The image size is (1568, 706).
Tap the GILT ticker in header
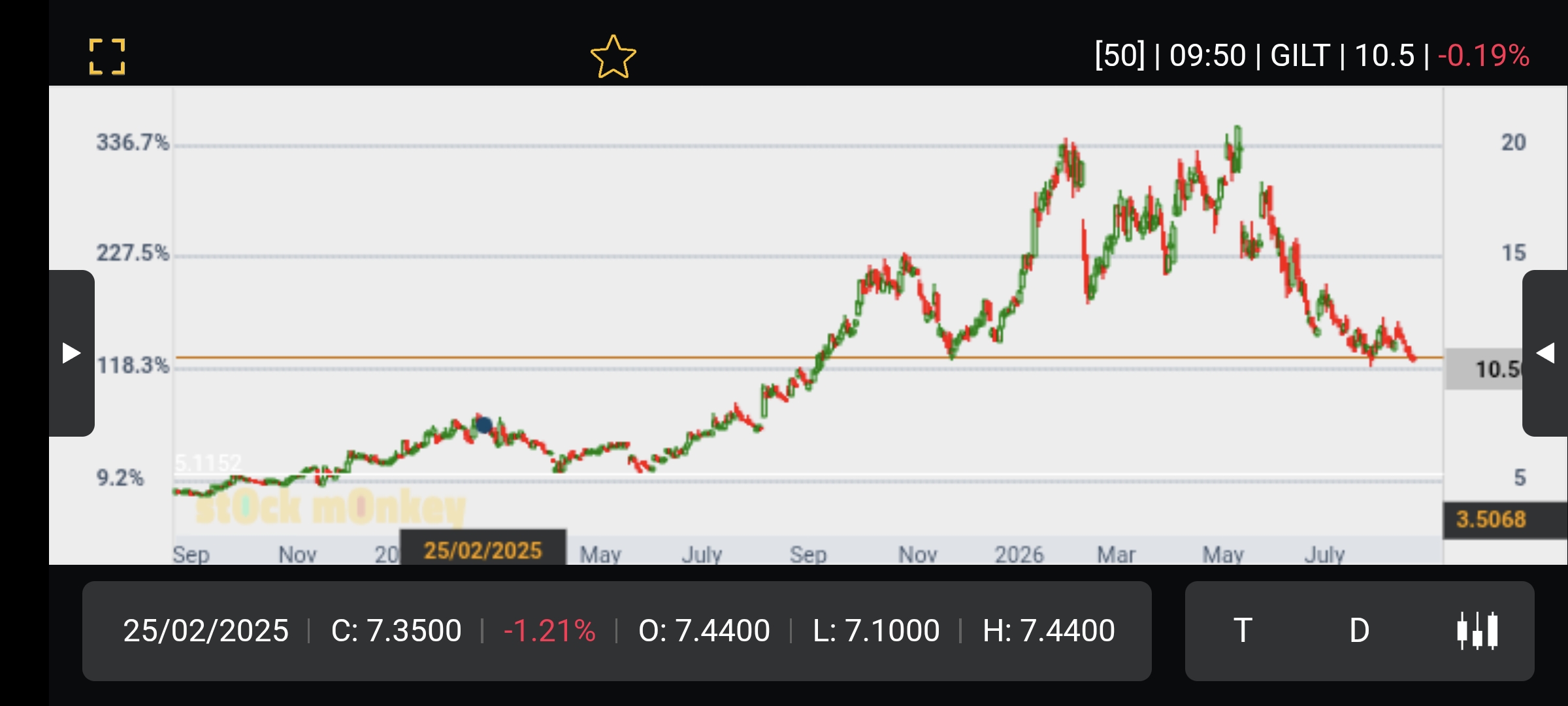coord(1300,56)
